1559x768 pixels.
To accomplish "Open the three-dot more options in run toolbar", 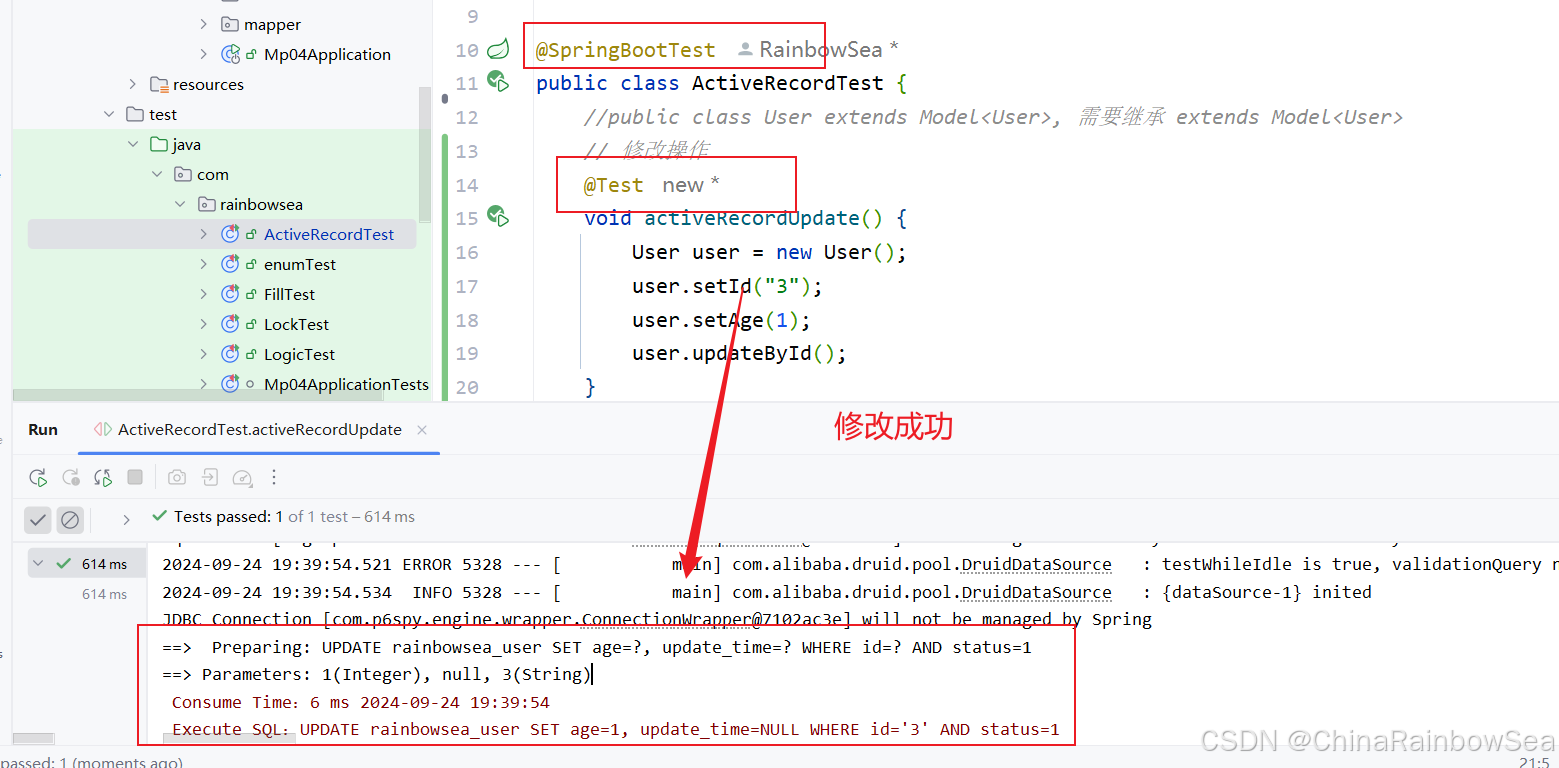I will 274,478.
